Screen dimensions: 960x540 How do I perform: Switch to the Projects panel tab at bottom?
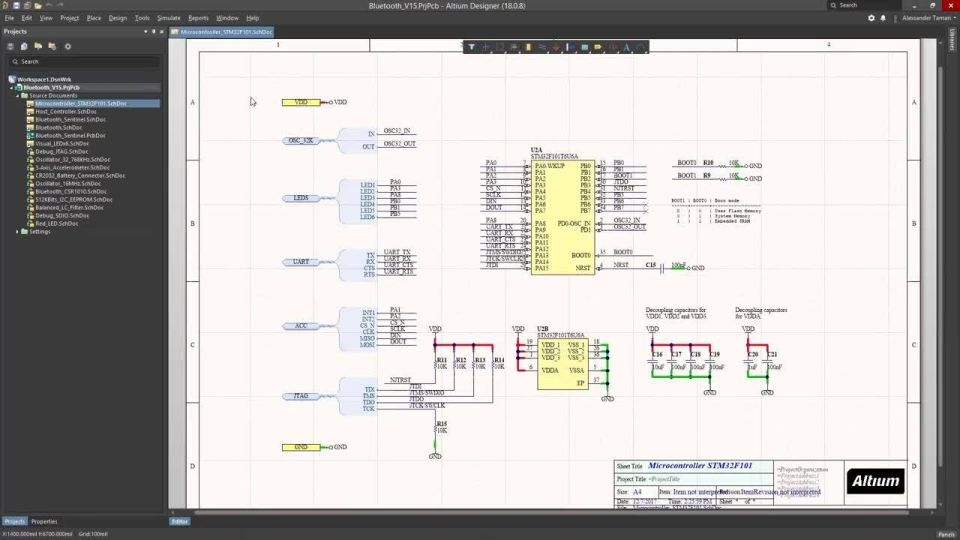[x=14, y=522]
